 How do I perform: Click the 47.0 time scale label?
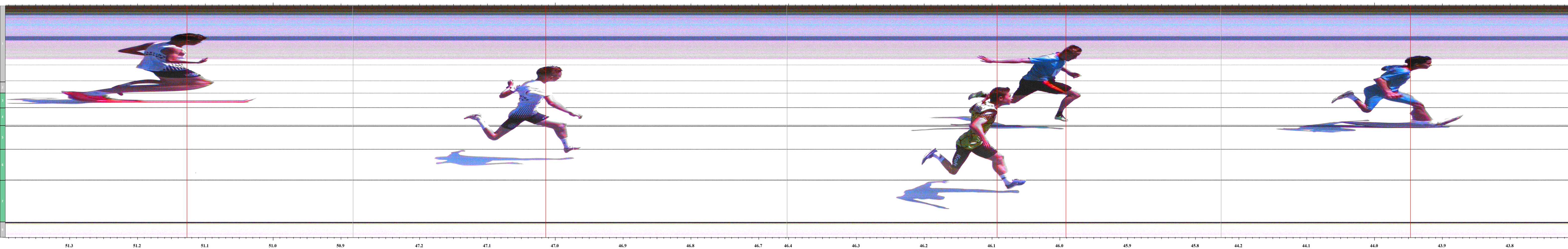[555, 246]
